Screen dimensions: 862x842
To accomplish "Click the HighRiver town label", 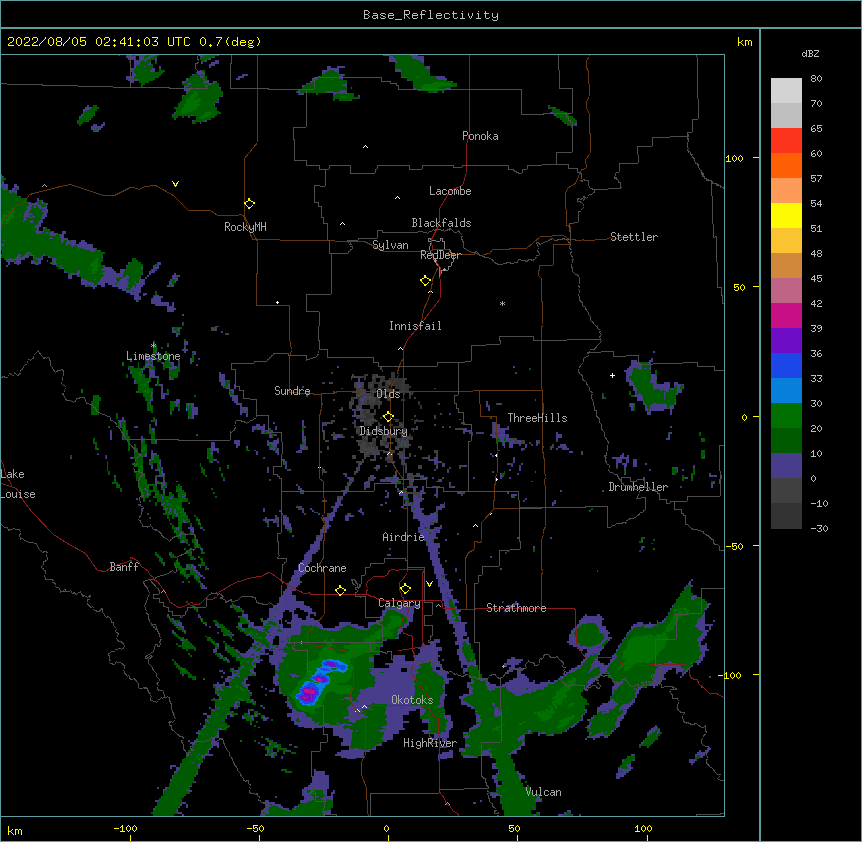I will coord(430,743).
